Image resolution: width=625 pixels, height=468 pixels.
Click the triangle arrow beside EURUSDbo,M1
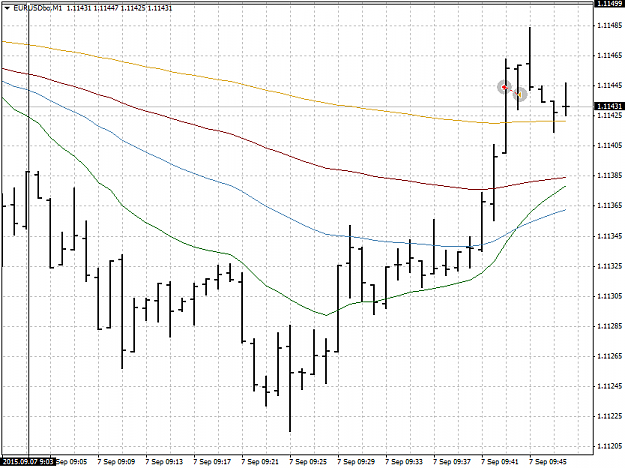coord(7,8)
